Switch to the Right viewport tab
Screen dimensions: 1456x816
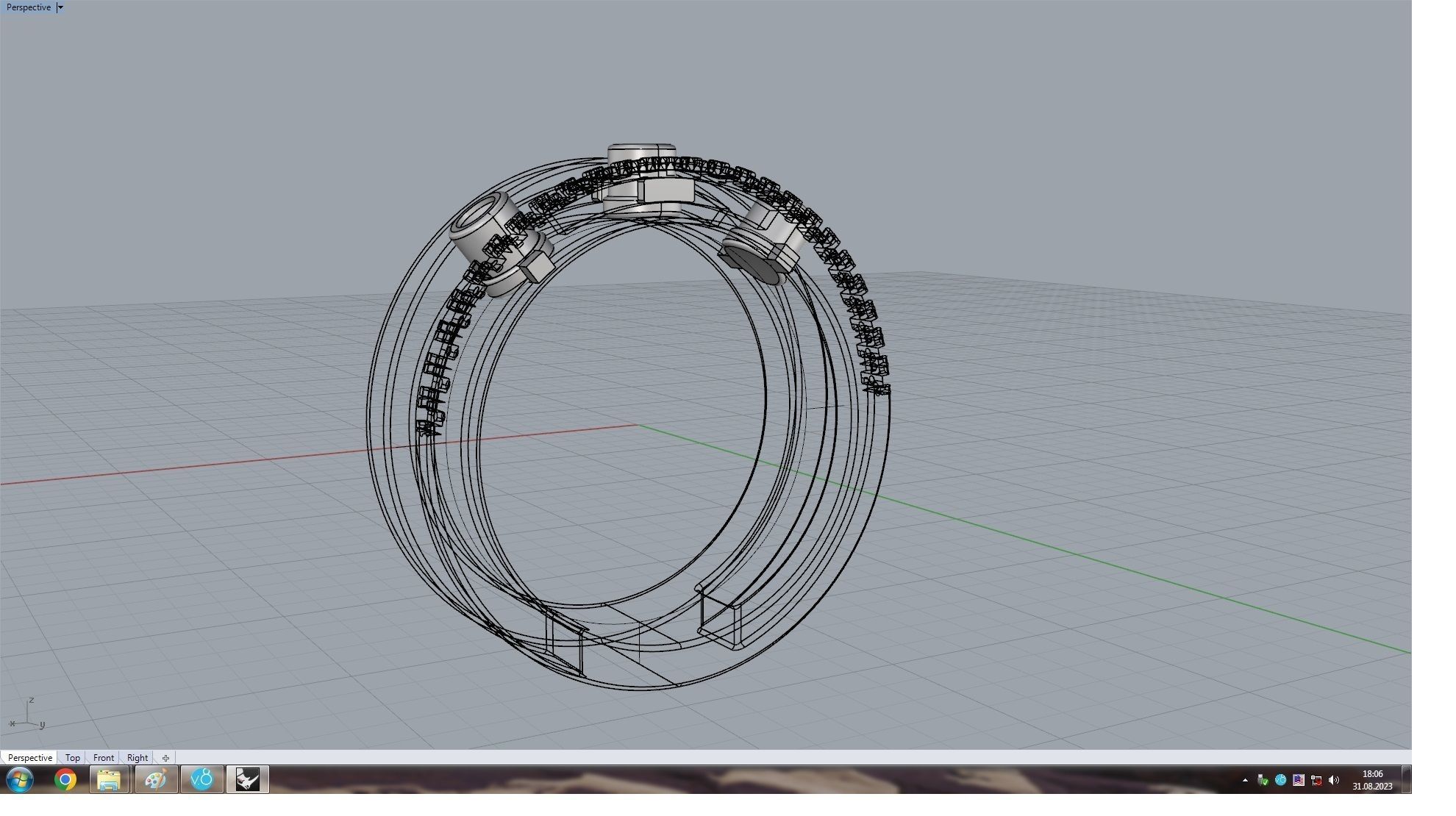(x=137, y=757)
